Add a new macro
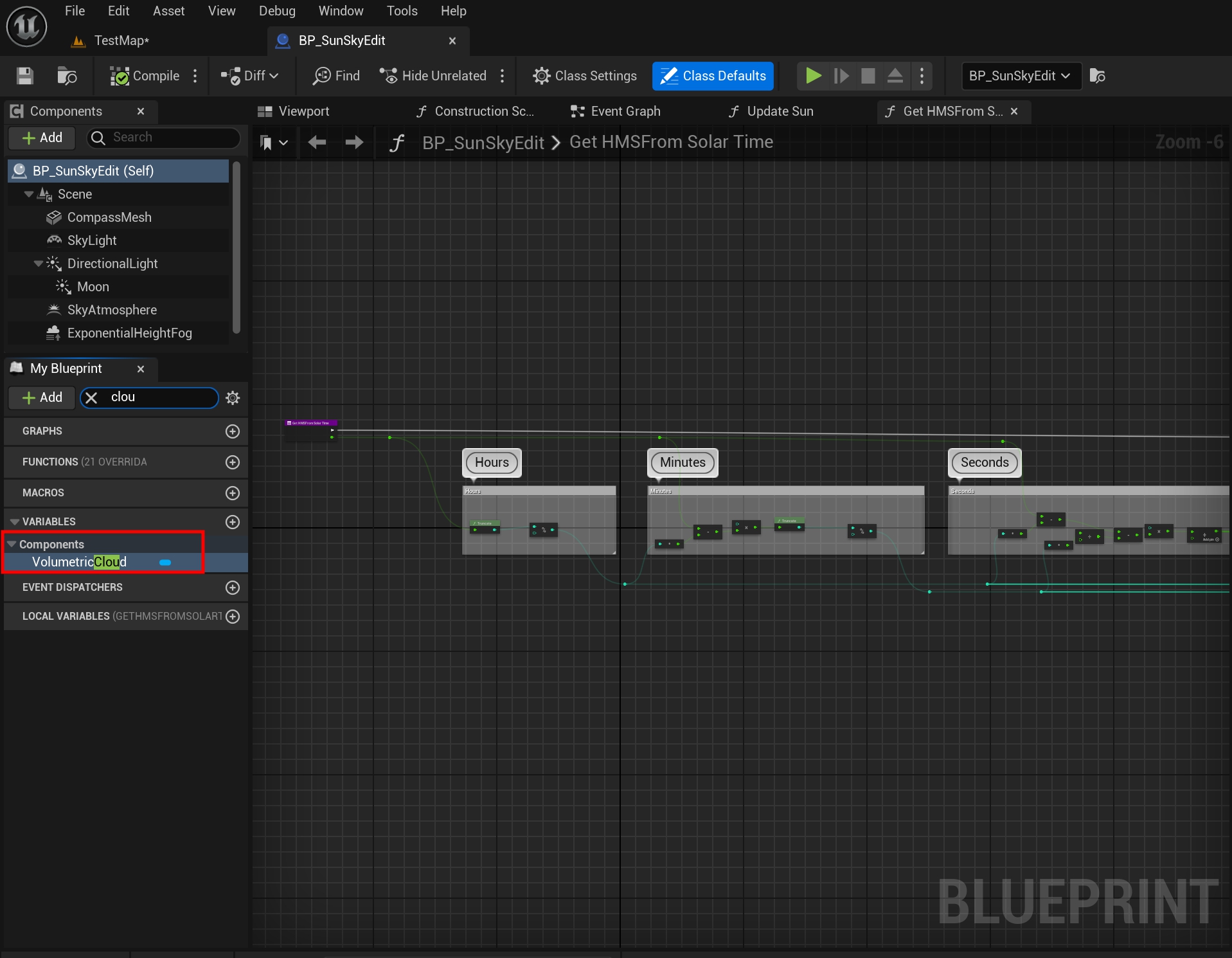The height and width of the screenshot is (958, 1232). click(x=233, y=493)
